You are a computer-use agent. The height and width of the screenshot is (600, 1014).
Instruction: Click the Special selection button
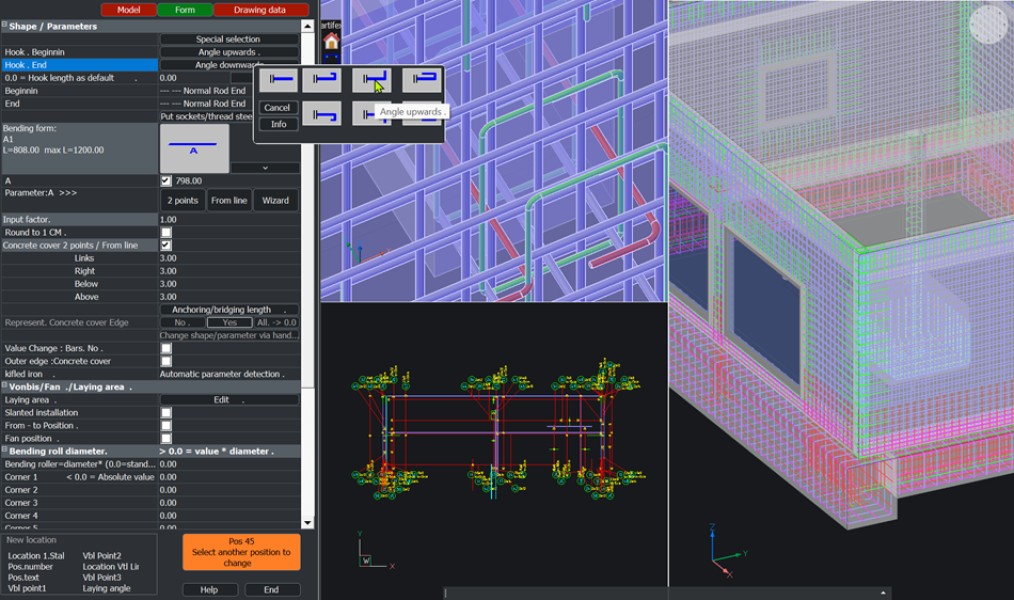point(230,39)
